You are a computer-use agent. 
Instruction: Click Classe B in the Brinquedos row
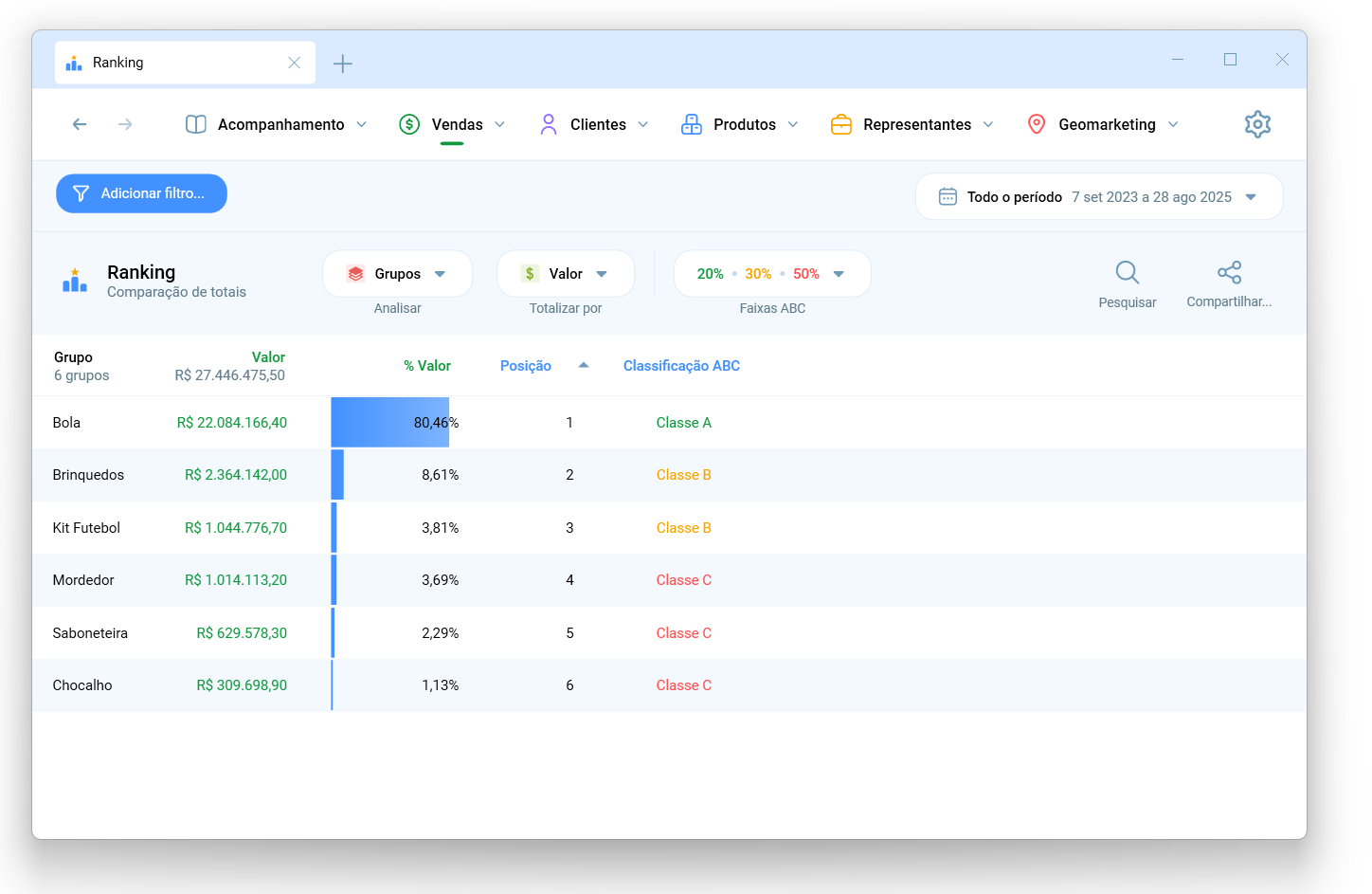(x=683, y=475)
